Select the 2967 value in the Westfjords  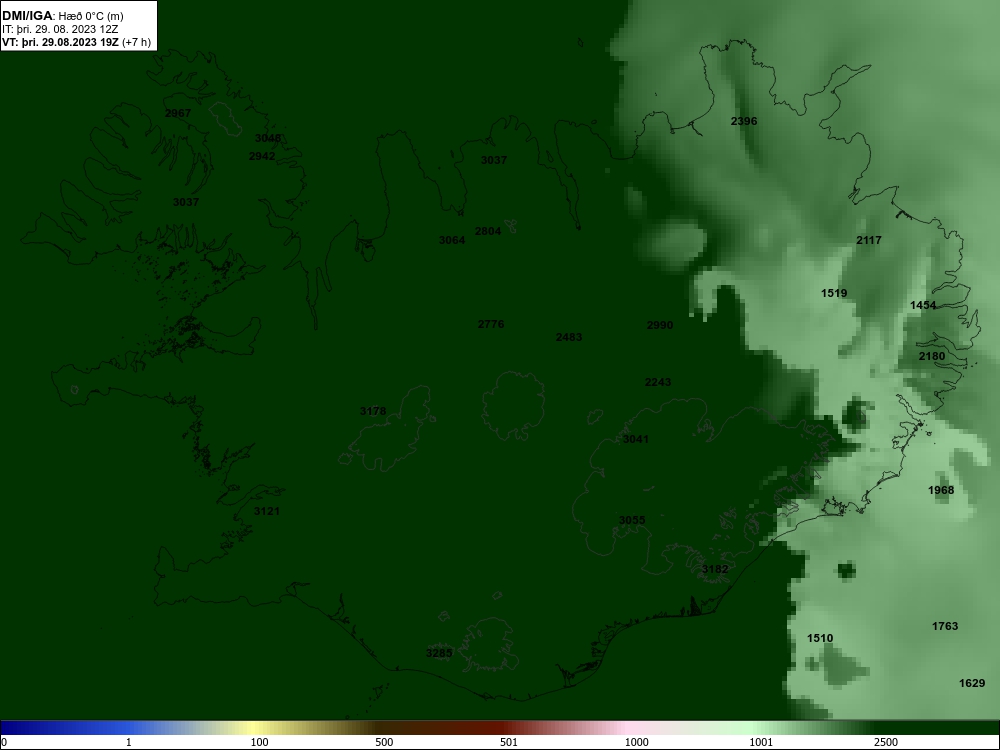[x=178, y=114]
